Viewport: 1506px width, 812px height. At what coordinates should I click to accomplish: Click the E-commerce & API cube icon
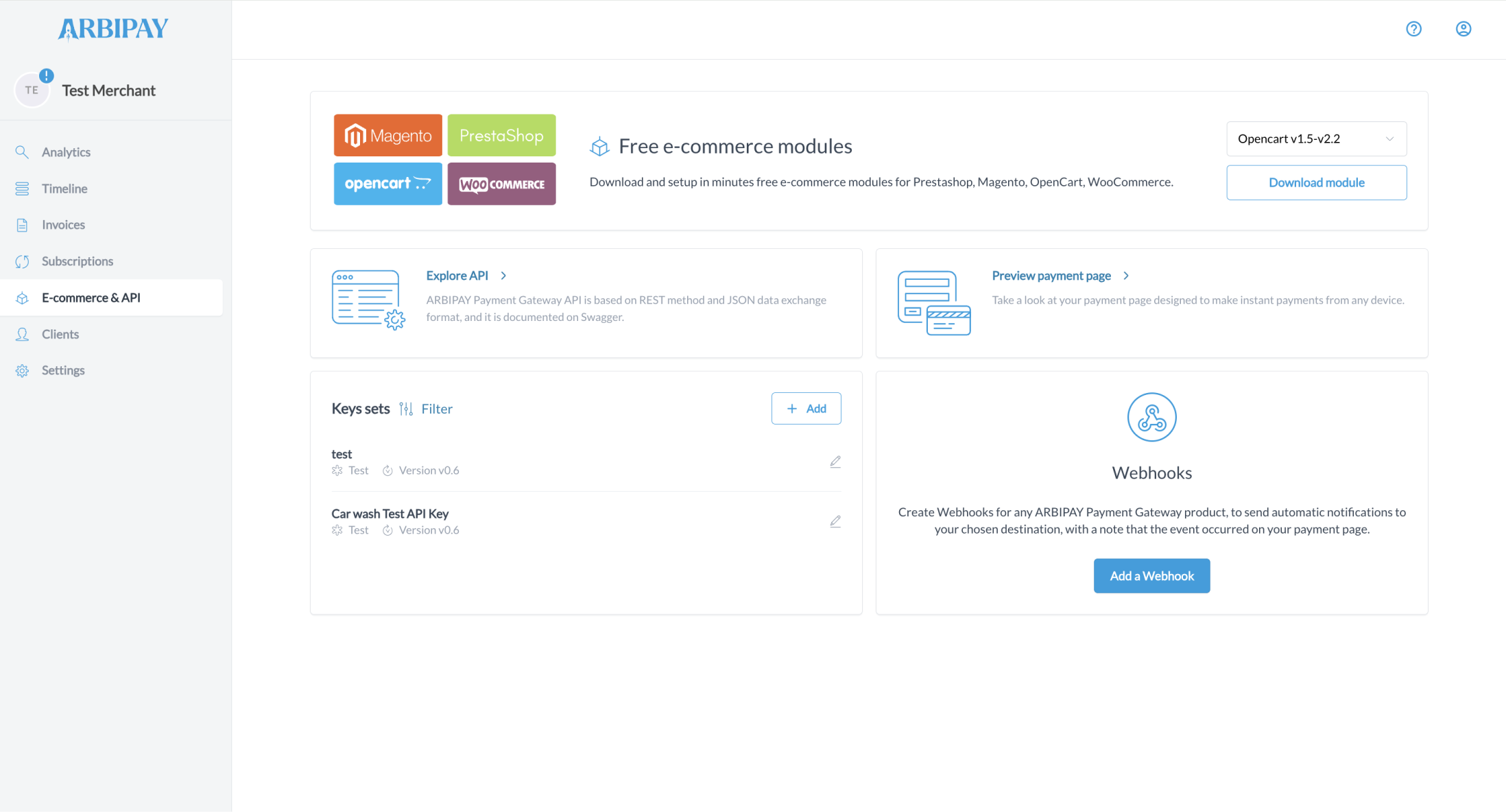point(22,298)
